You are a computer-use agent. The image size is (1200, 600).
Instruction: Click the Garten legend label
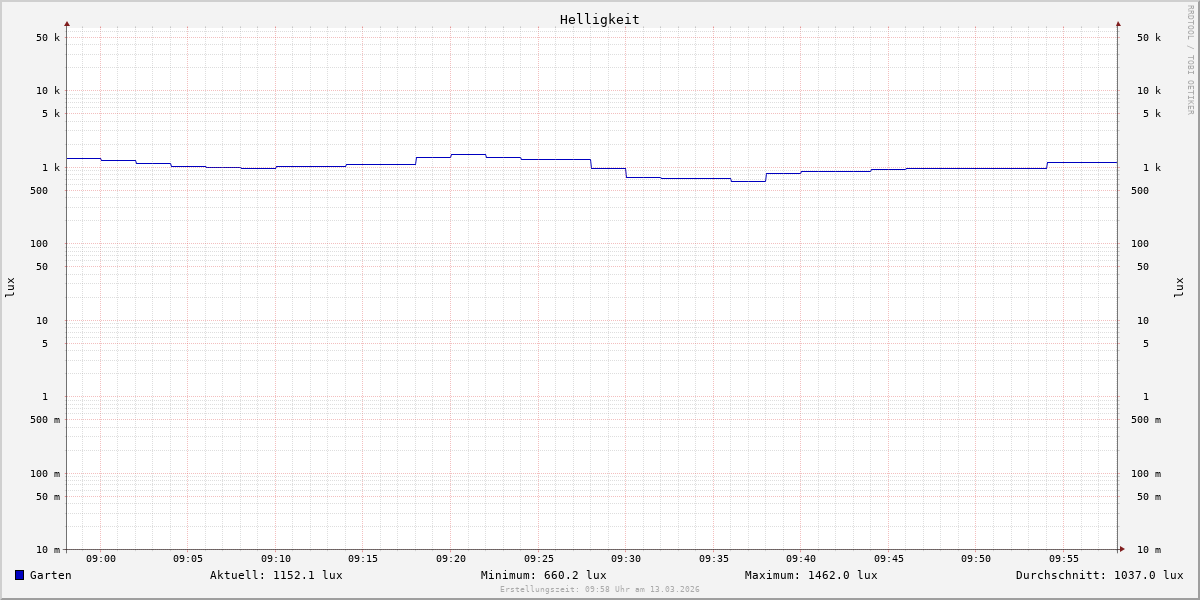[50, 575]
